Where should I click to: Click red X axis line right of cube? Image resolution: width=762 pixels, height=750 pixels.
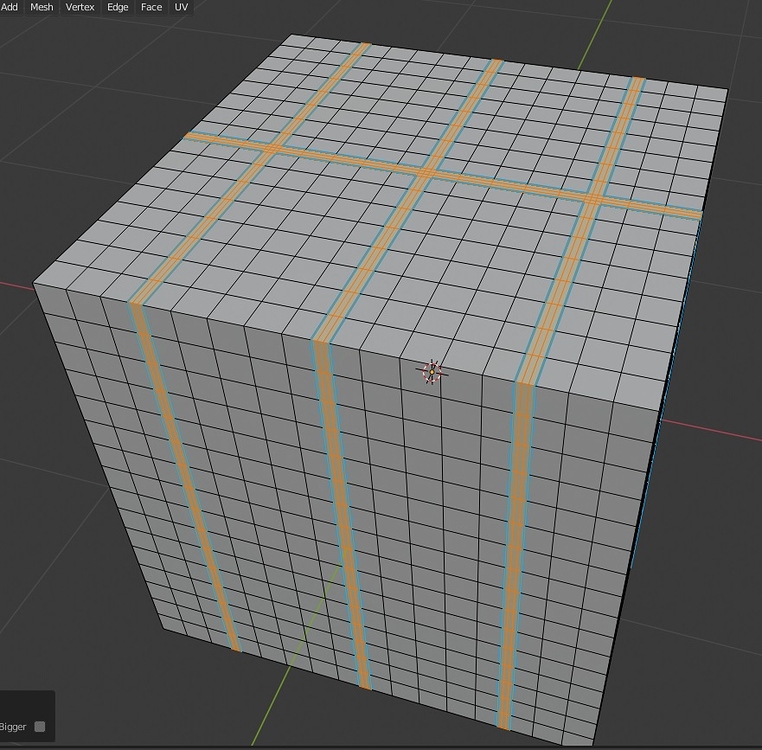(x=712, y=432)
